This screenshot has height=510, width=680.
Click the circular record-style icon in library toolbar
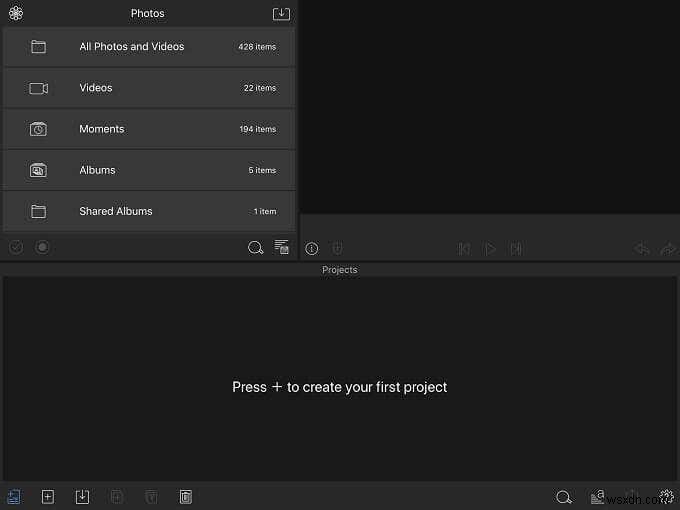[x=42, y=248]
